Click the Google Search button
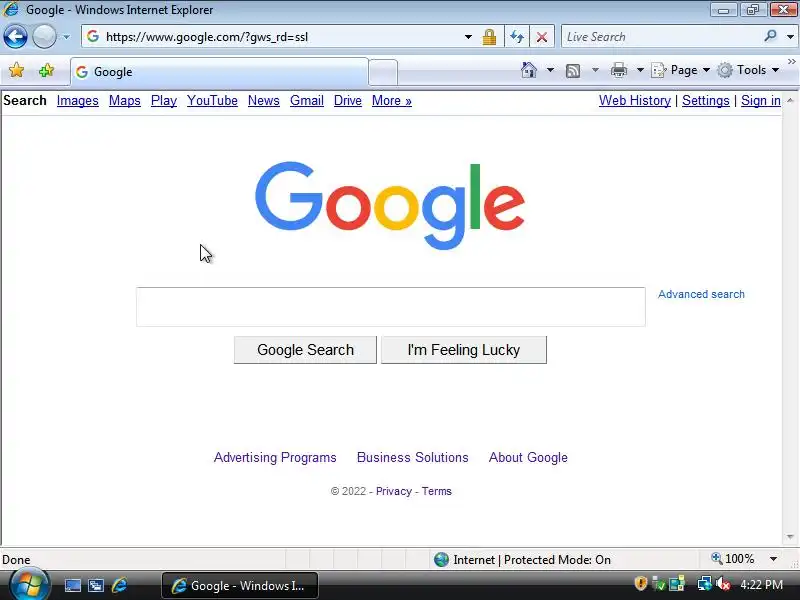800x600 pixels. click(x=305, y=350)
